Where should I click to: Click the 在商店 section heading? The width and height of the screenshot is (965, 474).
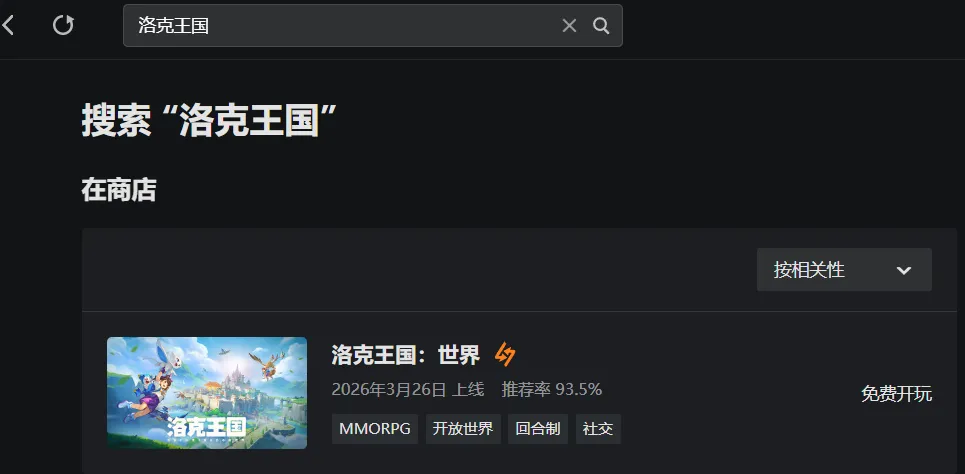[x=119, y=190]
